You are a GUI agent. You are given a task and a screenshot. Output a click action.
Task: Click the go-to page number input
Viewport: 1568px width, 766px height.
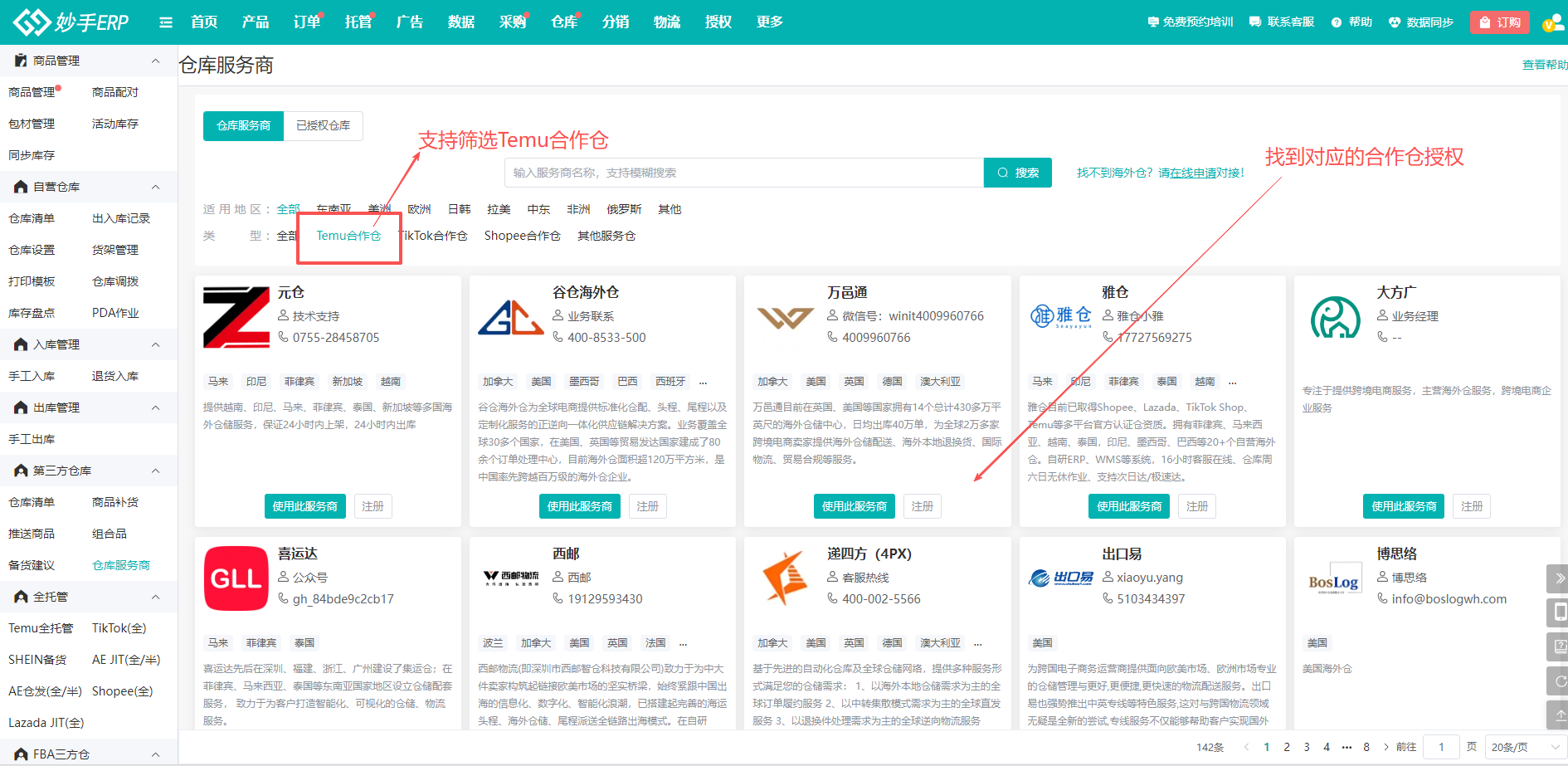(x=1442, y=747)
